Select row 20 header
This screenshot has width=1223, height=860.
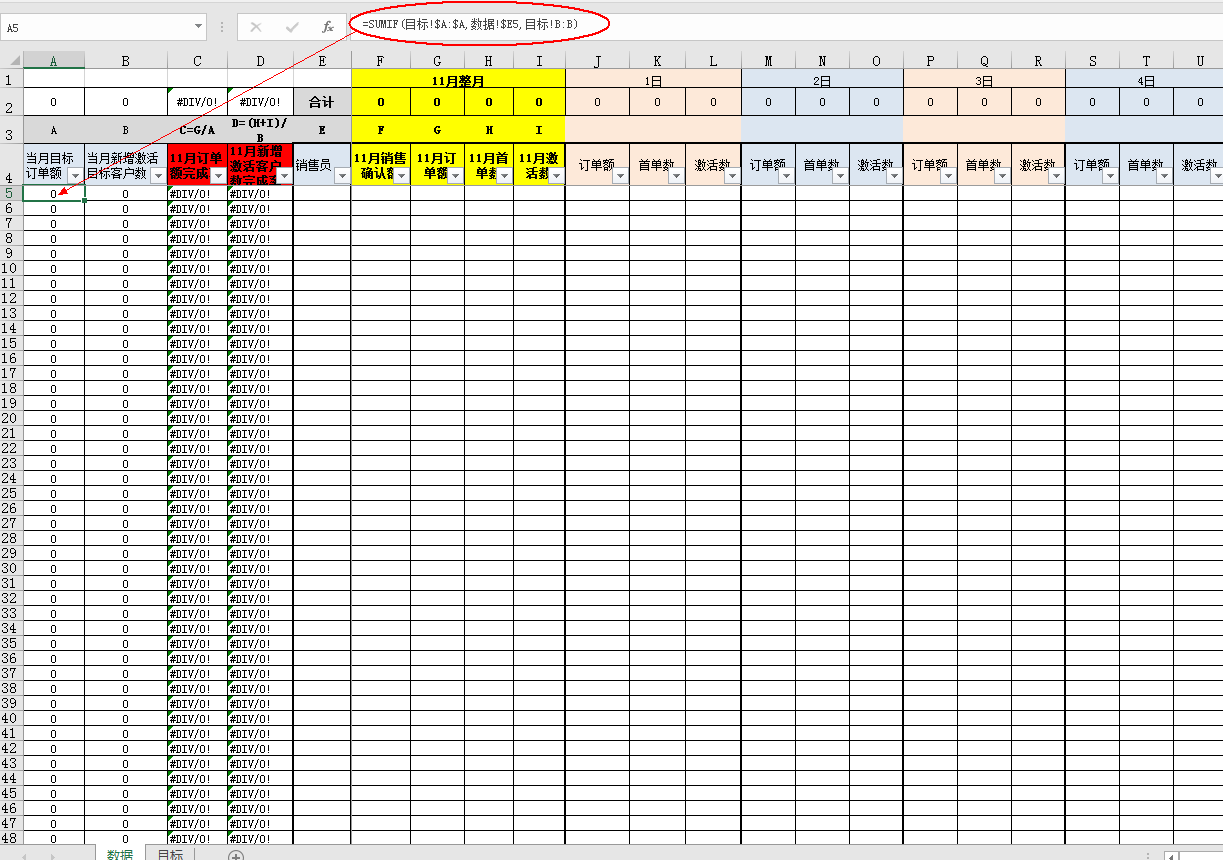[x=11, y=418]
